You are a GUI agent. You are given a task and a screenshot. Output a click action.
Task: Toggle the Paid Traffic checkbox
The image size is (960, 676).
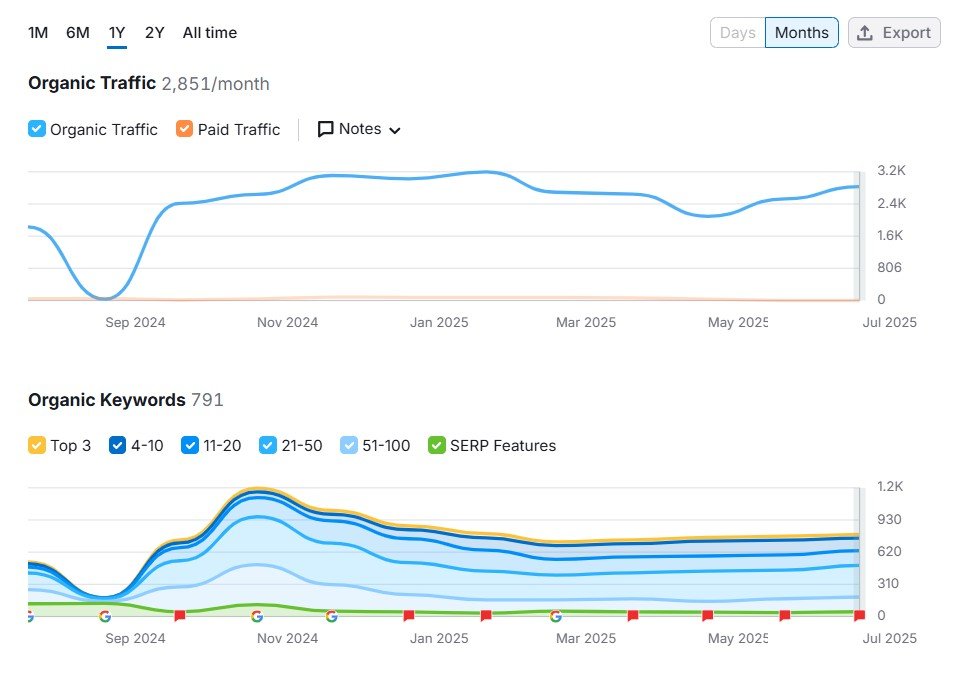tap(184, 129)
